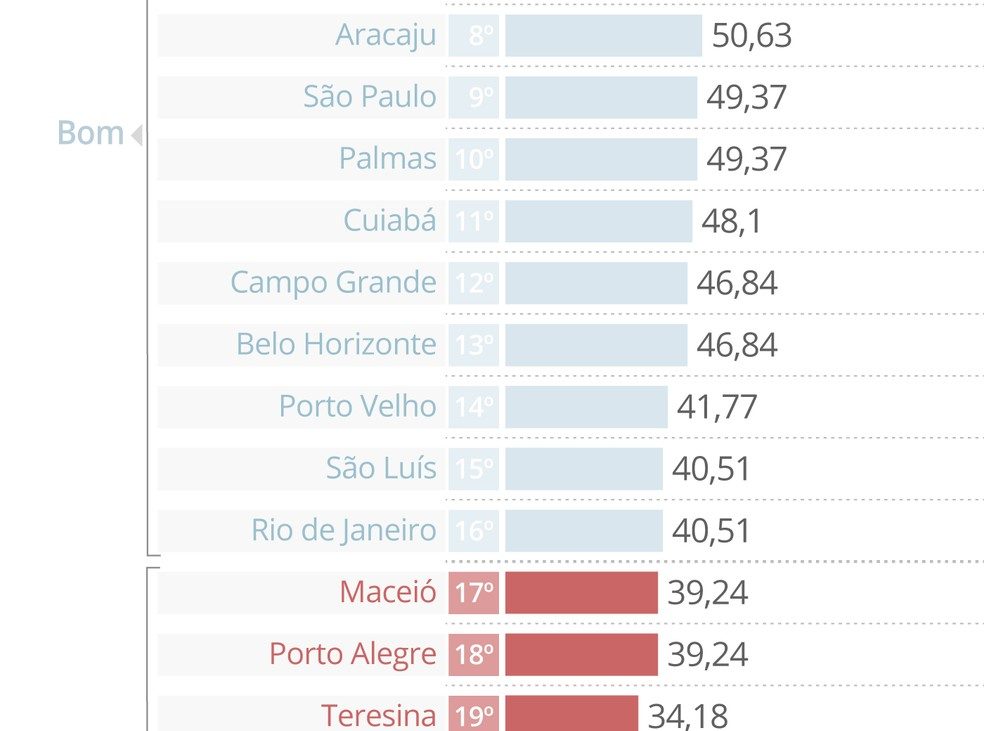
Task: Click the 11º rank badge for Cuiabá
Action: 474,221
